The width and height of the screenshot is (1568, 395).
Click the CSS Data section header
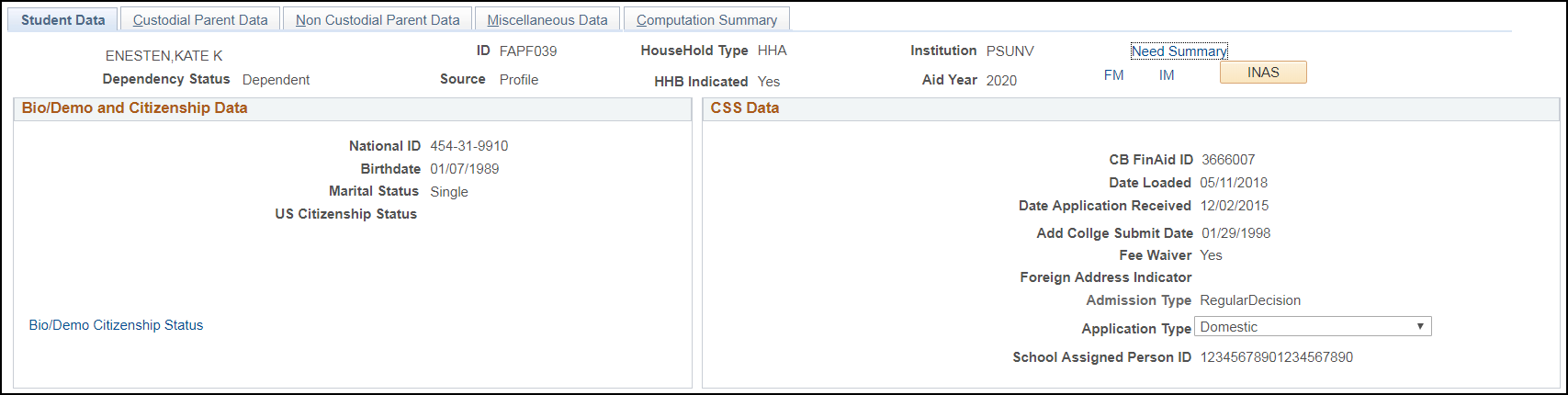click(x=745, y=108)
